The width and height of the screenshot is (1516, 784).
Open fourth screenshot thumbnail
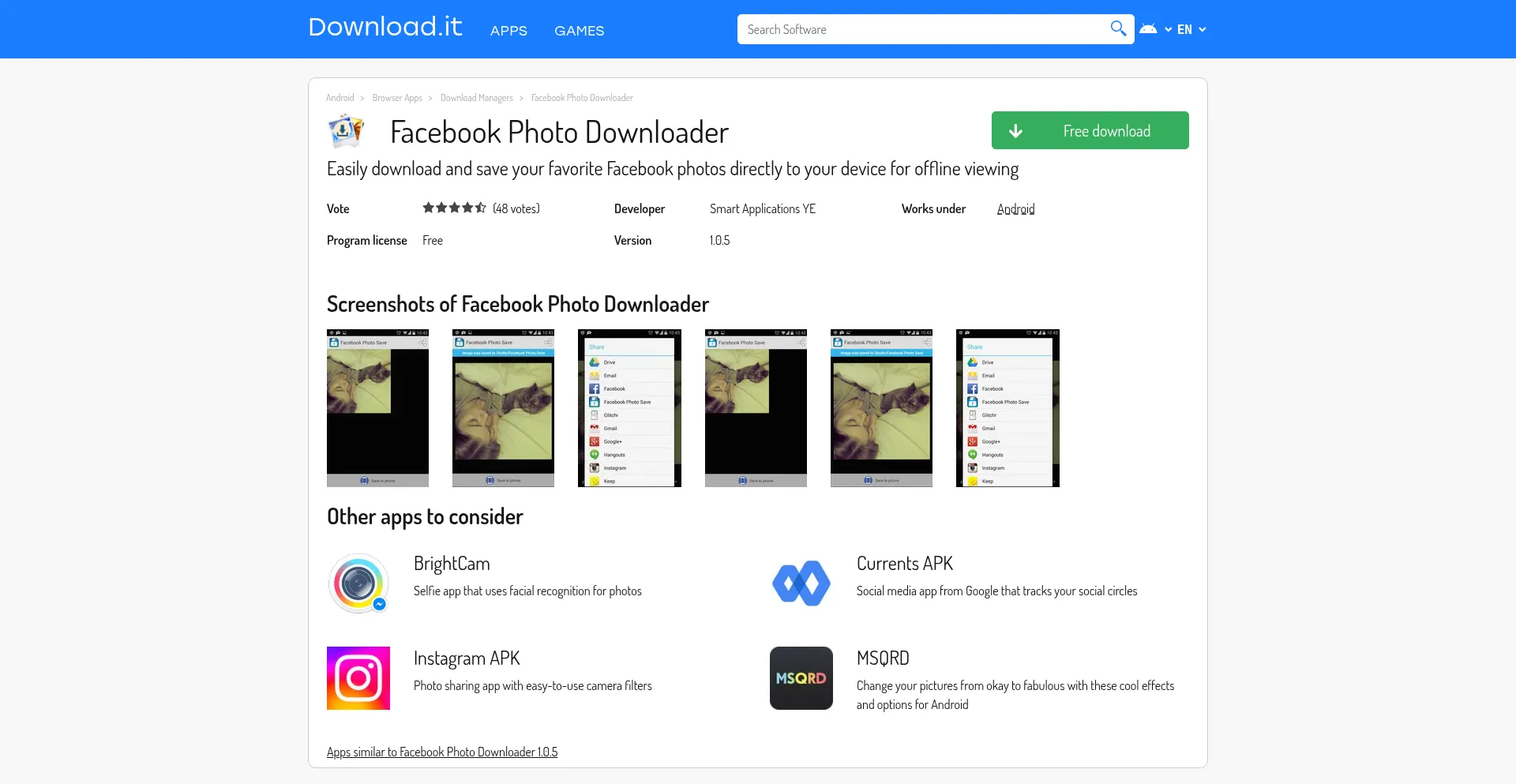(x=756, y=408)
